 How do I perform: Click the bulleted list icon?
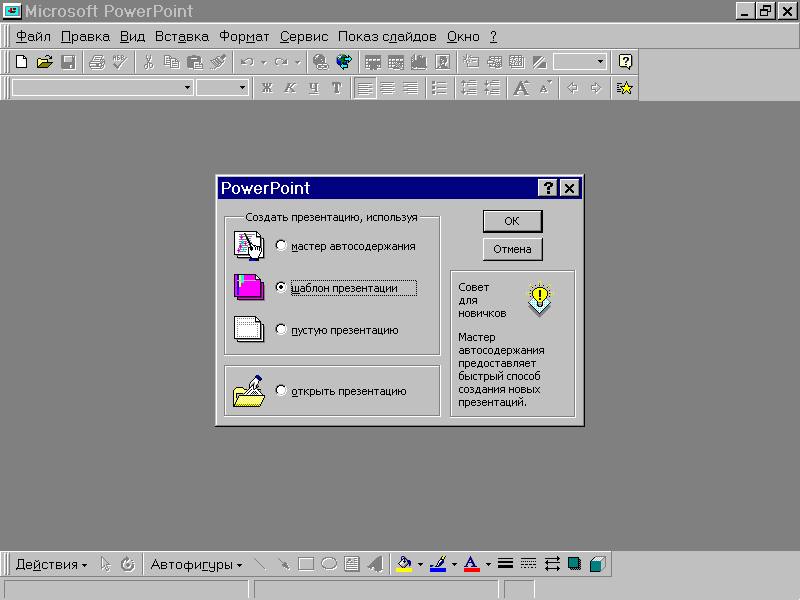click(439, 88)
